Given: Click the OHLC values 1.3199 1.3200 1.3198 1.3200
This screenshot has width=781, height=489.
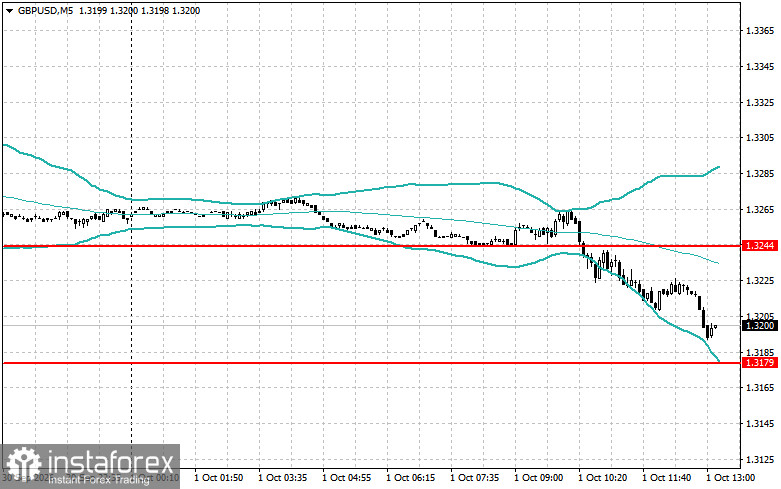Looking at the screenshot, I should [140, 10].
